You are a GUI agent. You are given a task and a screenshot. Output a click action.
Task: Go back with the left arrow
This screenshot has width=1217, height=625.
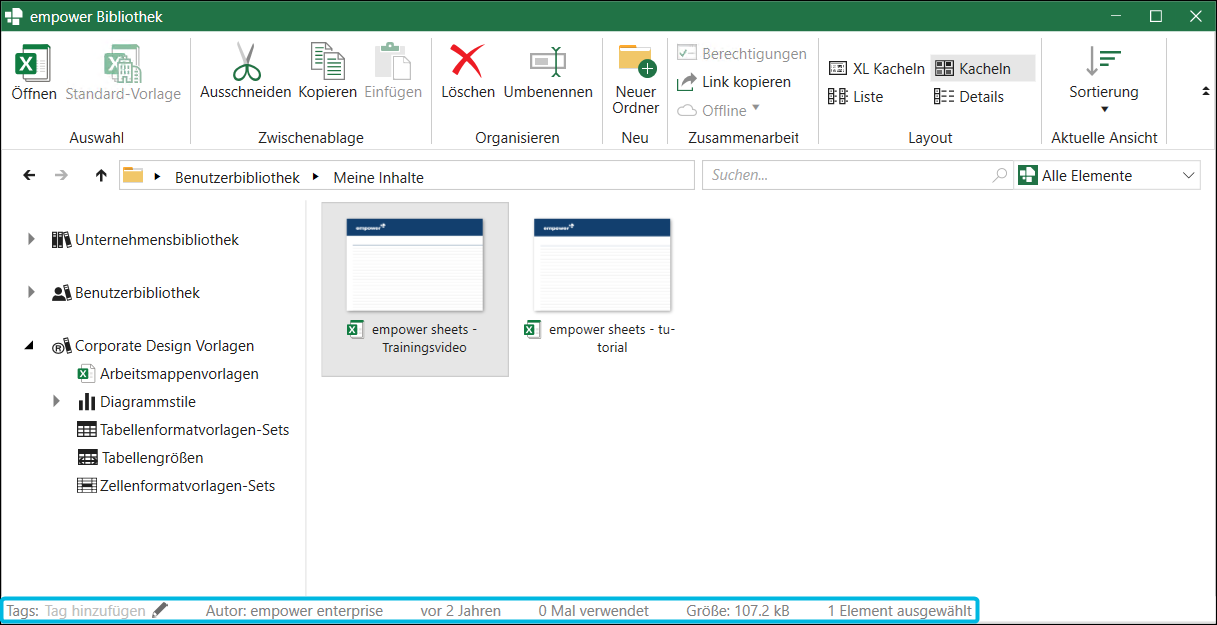coord(29,175)
